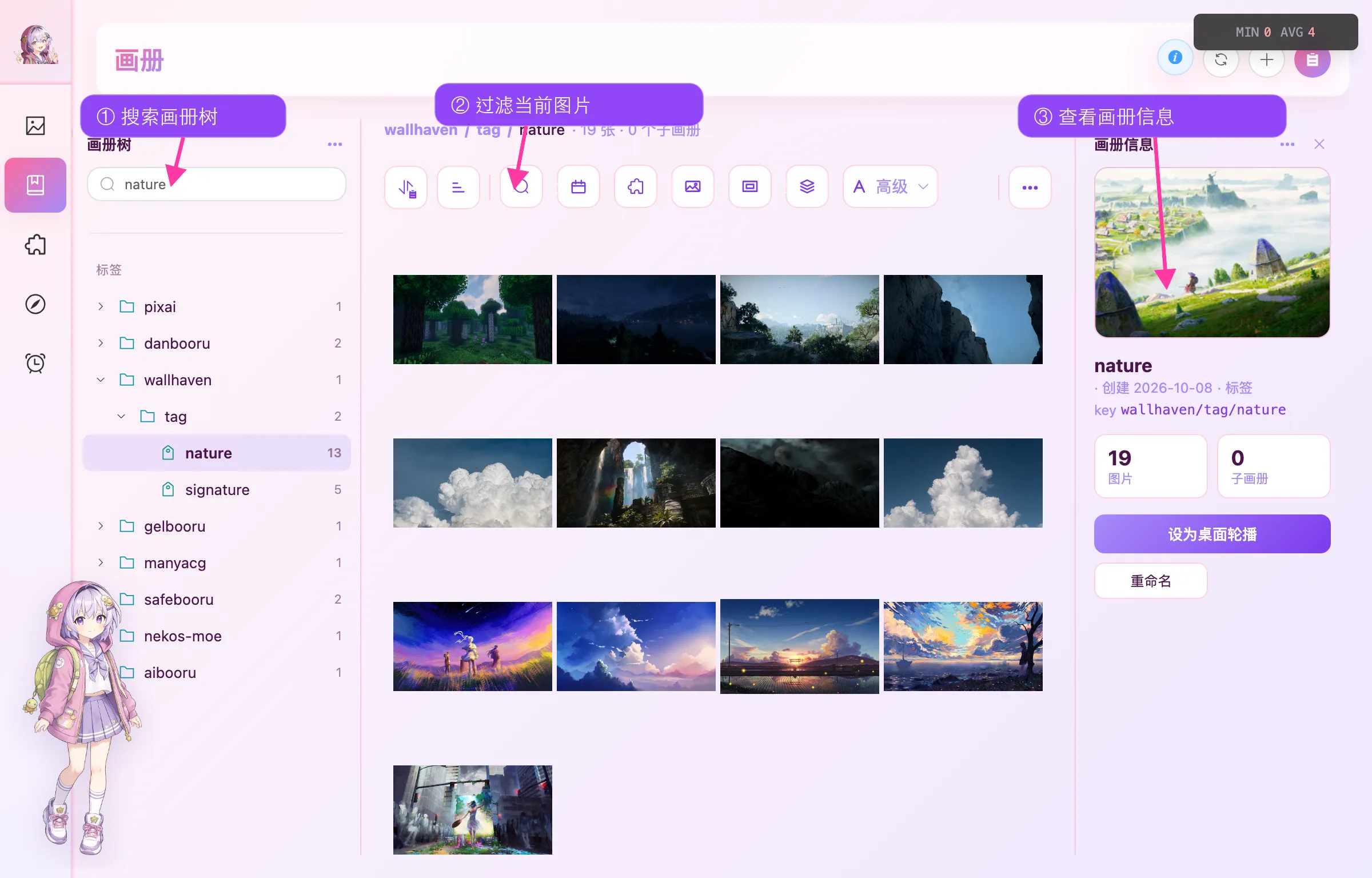Click the 重命名 button
Image resolution: width=1372 pixels, height=878 pixels.
pyautogui.click(x=1151, y=581)
